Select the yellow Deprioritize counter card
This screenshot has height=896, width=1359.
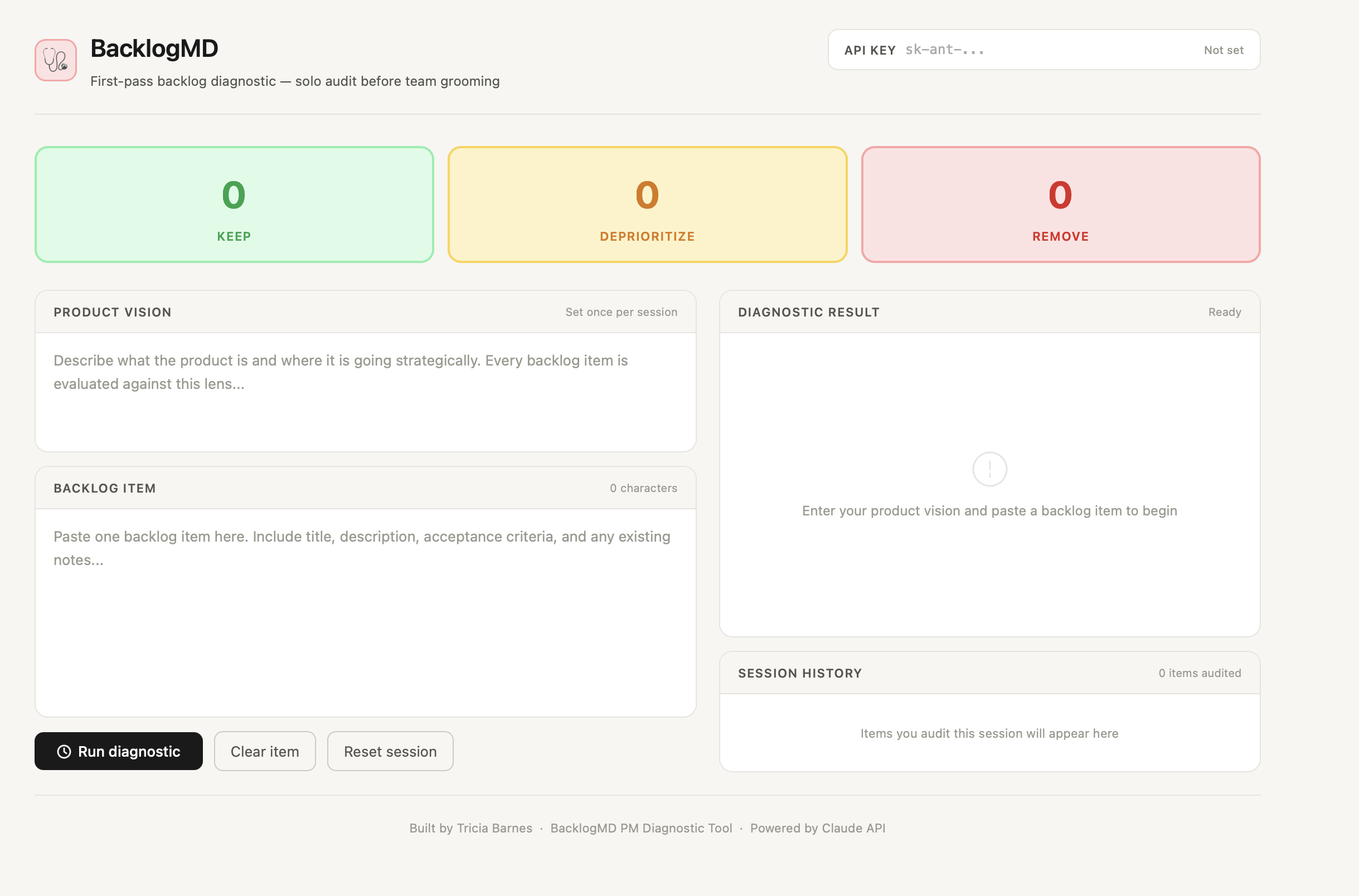[647, 204]
